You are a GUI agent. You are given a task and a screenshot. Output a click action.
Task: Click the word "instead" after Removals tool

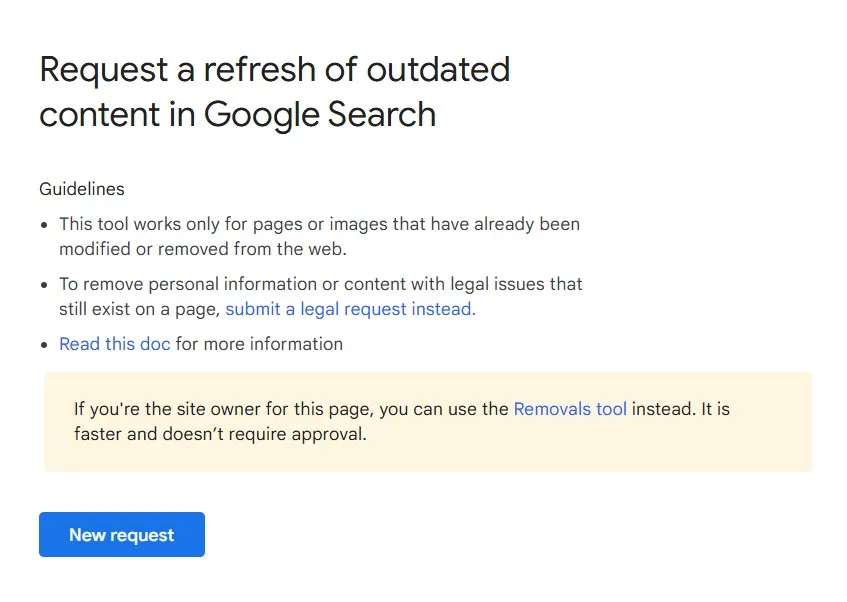click(x=660, y=408)
